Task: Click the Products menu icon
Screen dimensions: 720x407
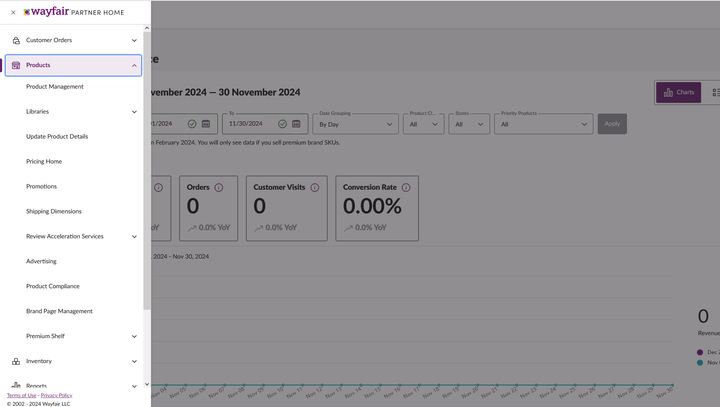Action: (16, 66)
